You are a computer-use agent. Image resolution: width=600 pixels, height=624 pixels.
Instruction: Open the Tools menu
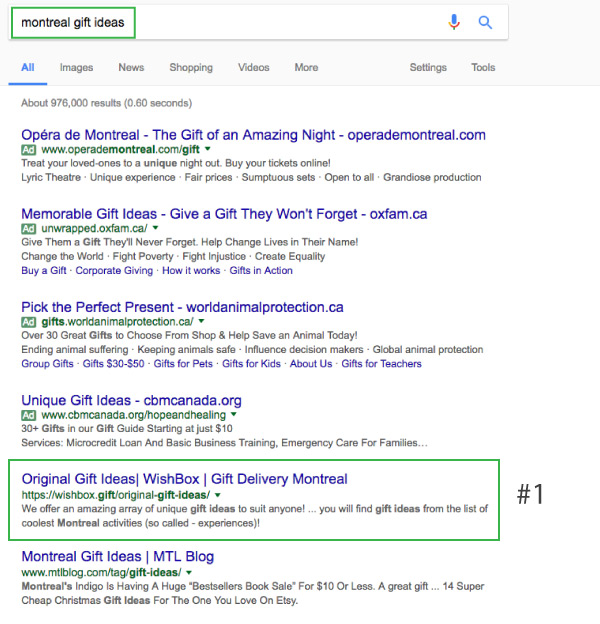click(x=483, y=67)
